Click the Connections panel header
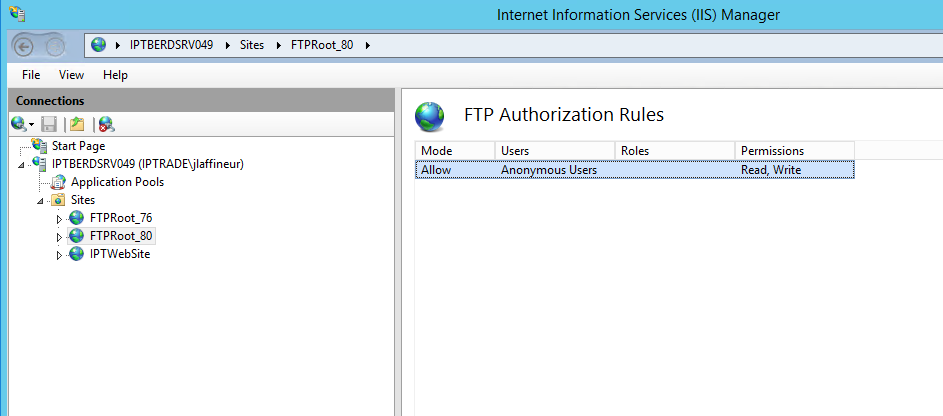Viewport: 943px width, 416px height. pos(201,100)
